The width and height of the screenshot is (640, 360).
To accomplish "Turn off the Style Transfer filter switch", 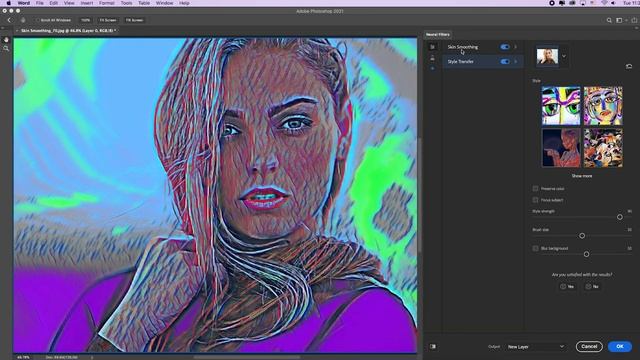I will pyautogui.click(x=505, y=62).
